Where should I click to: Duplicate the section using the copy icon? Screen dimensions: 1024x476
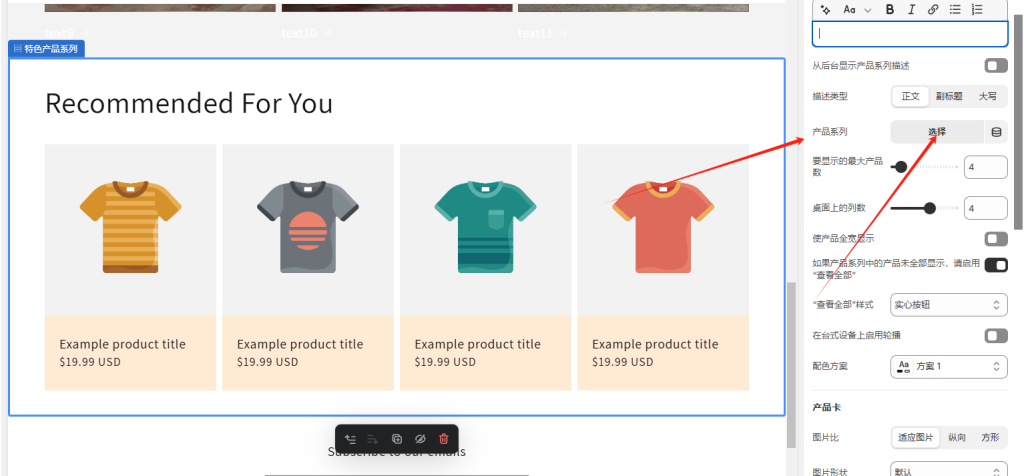[x=397, y=439]
